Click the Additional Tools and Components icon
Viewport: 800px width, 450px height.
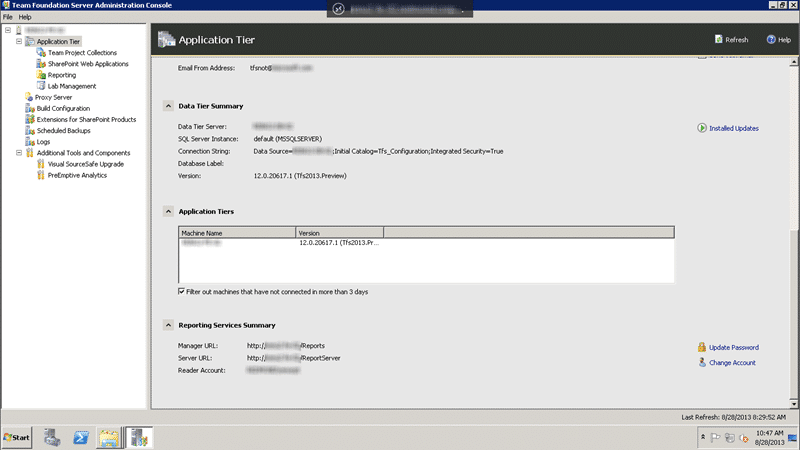[30, 153]
